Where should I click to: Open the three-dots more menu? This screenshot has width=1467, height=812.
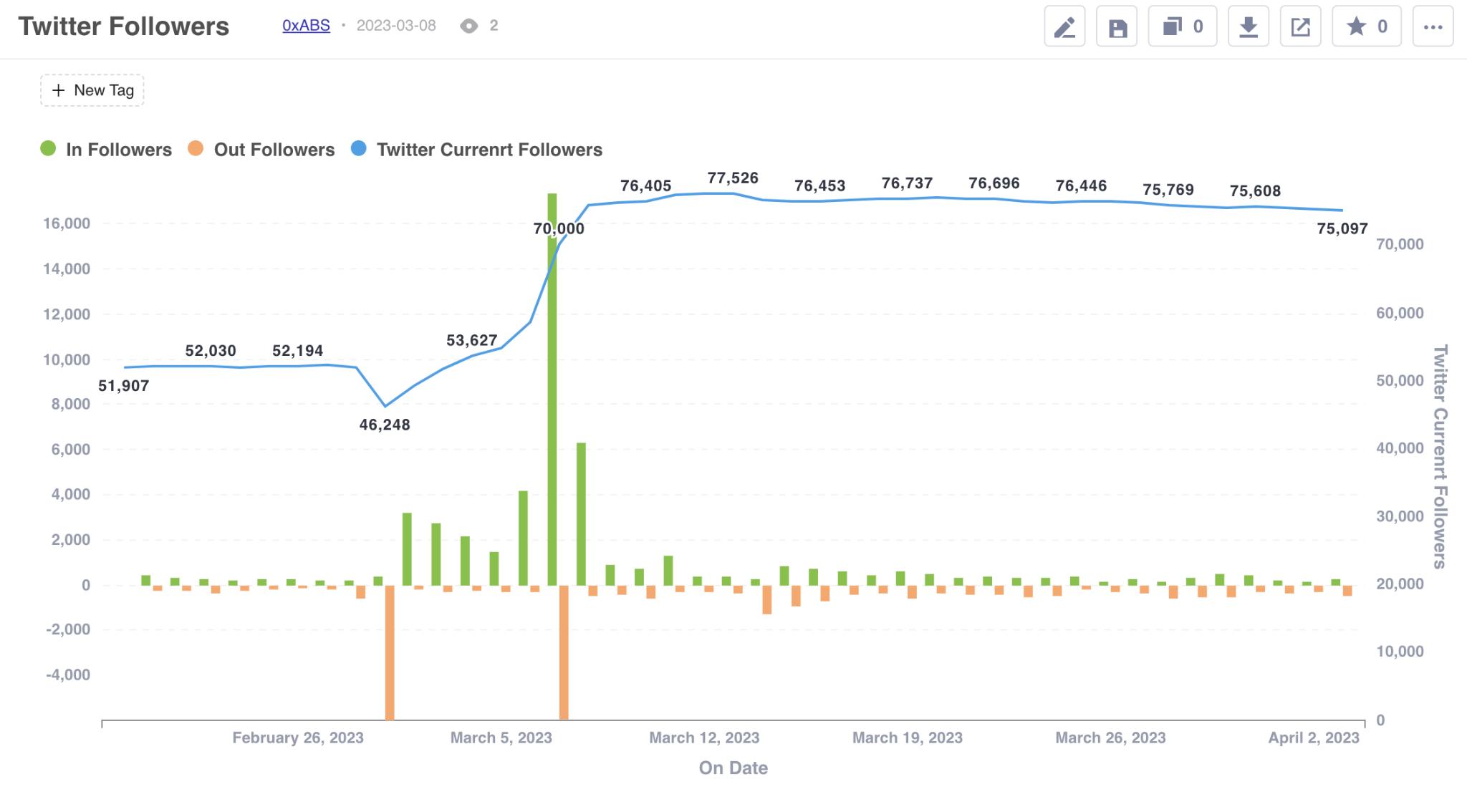click(x=1433, y=27)
